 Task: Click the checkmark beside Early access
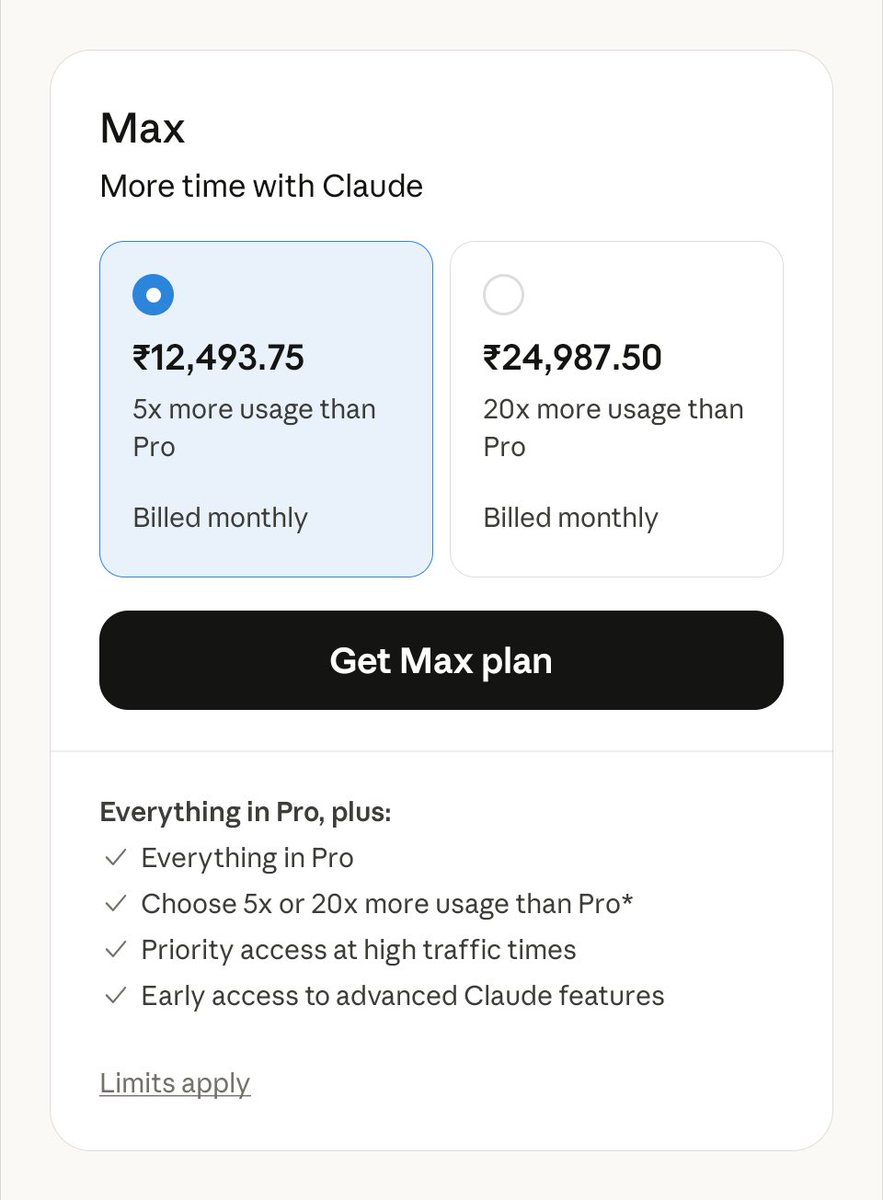point(115,996)
